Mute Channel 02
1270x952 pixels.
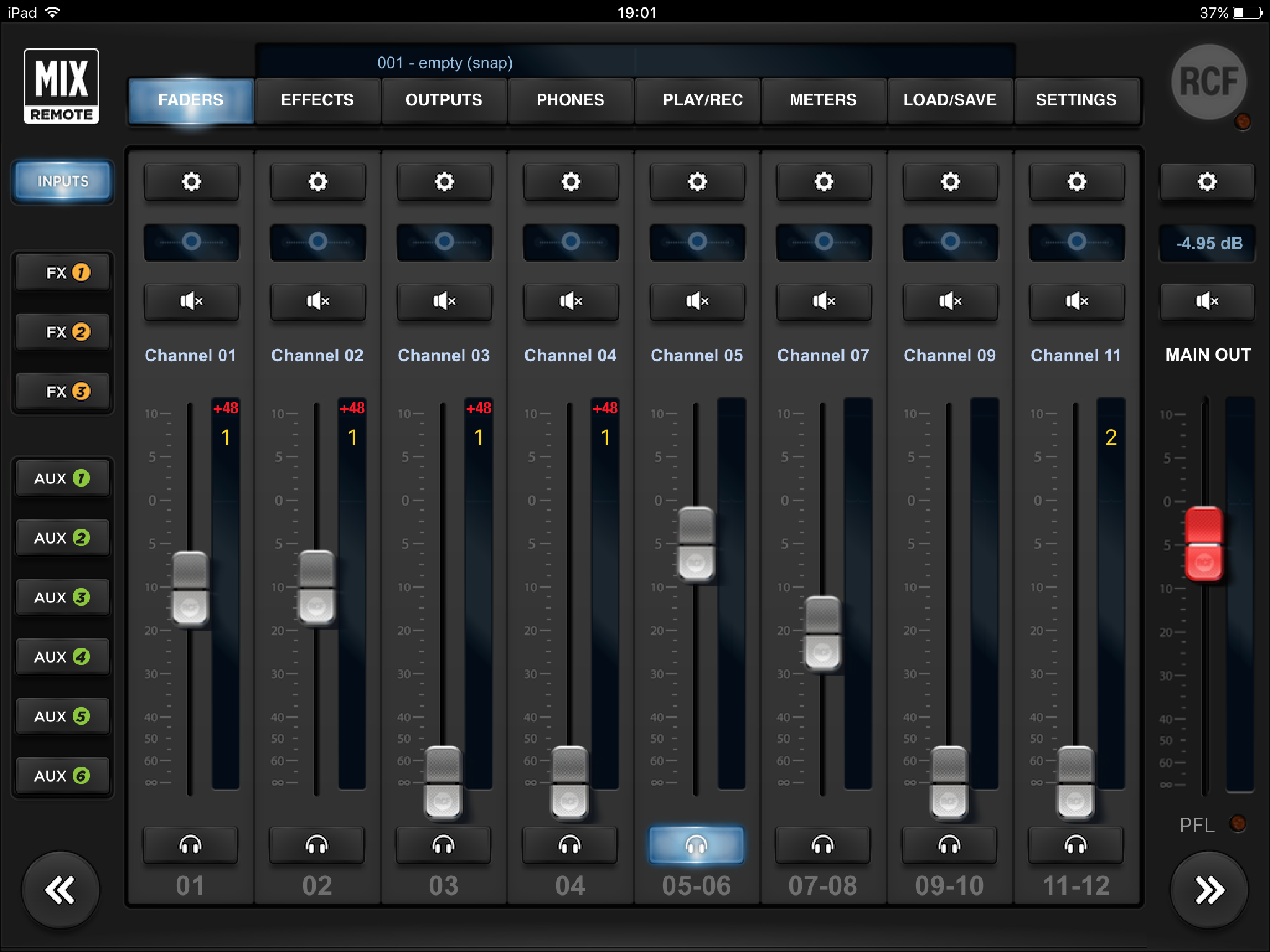click(317, 301)
